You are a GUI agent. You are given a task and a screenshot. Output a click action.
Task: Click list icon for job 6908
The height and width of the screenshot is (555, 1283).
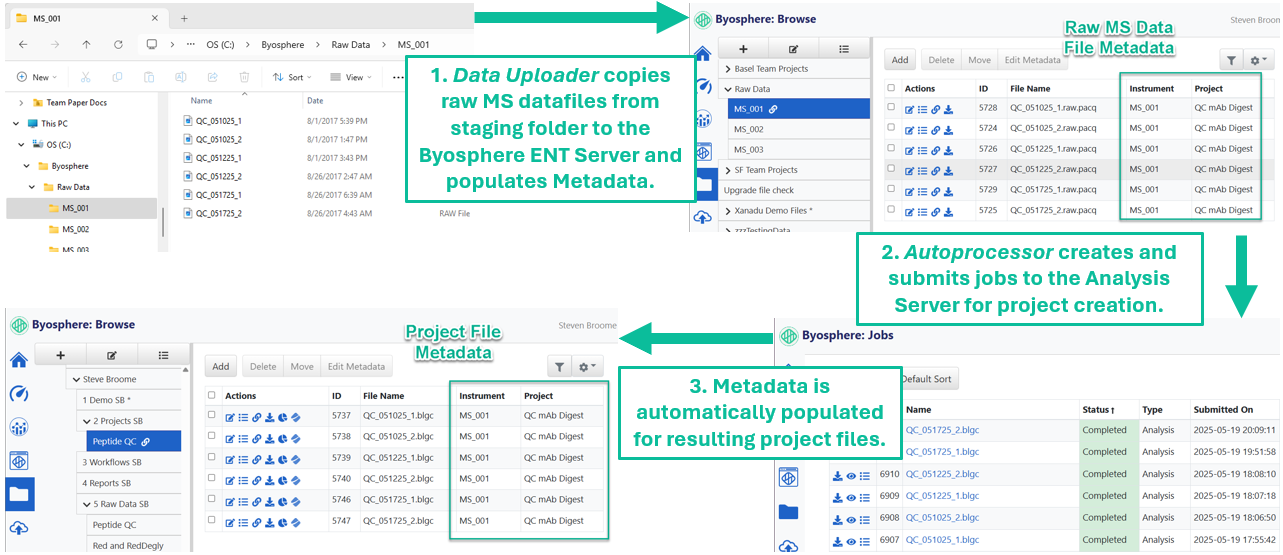click(x=864, y=518)
